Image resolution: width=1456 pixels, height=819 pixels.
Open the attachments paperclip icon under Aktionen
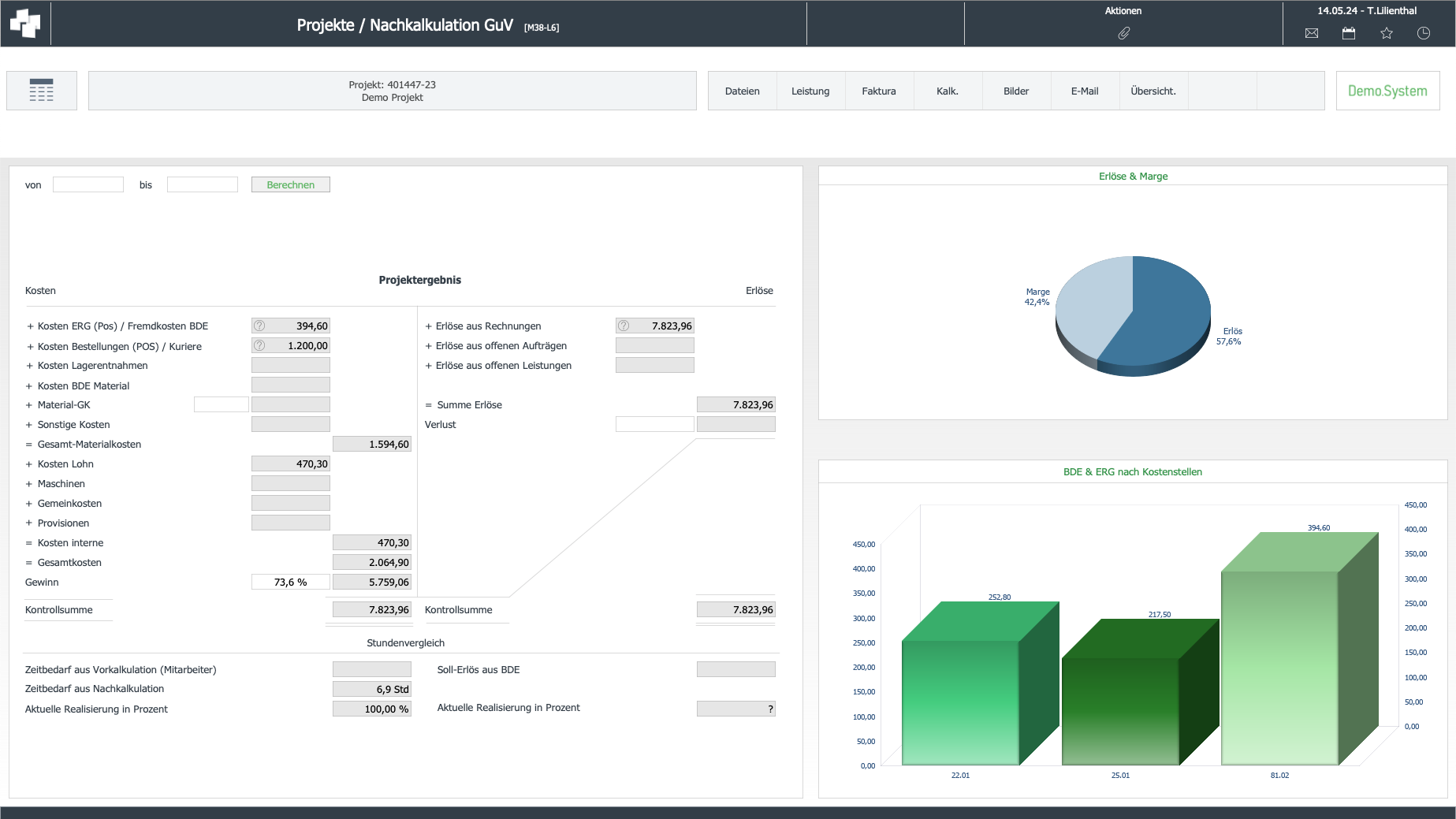(1123, 33)
